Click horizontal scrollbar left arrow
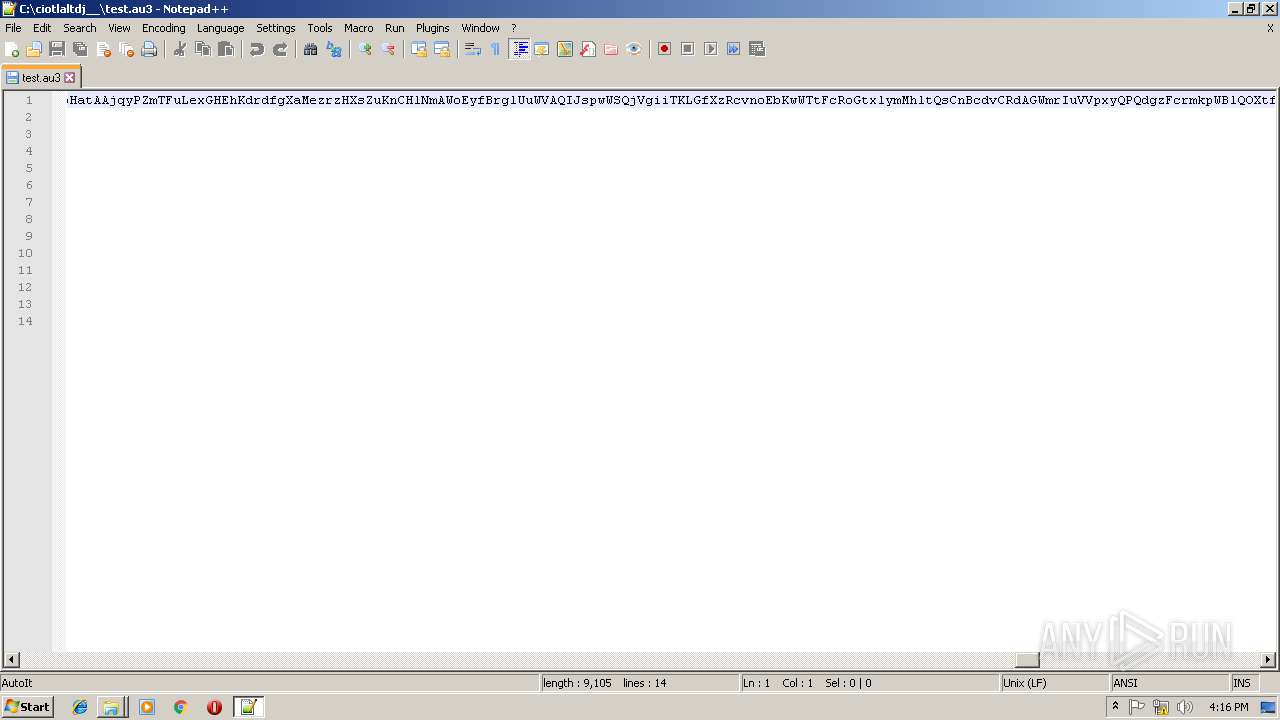The width and height of the screenshot is (1280, 720). coord(12,660)
